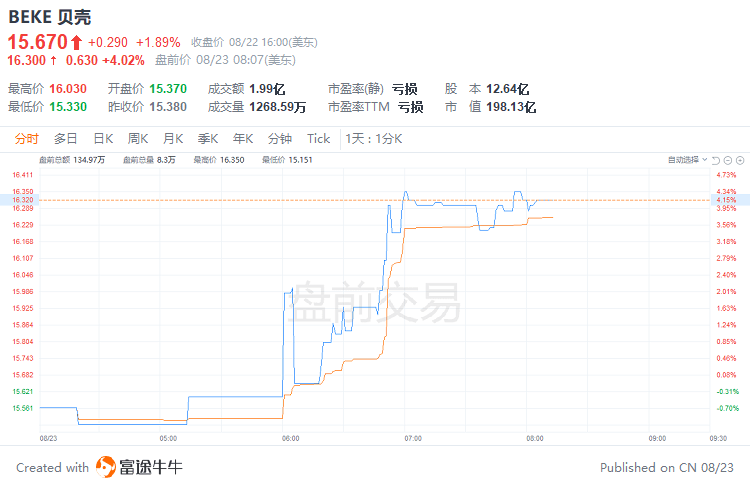
Task: Click the 最低价 value 15.330
Action: point(68,106)
